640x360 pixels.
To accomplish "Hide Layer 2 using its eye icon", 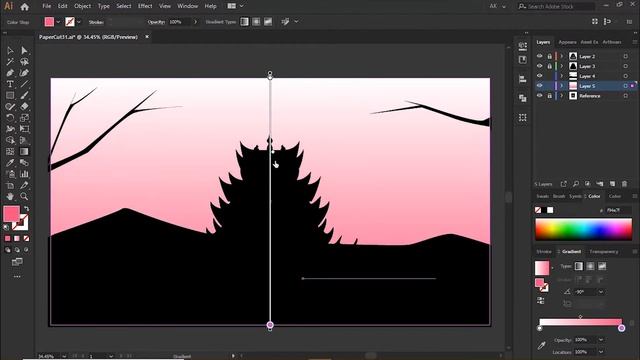I will (540, 56).
